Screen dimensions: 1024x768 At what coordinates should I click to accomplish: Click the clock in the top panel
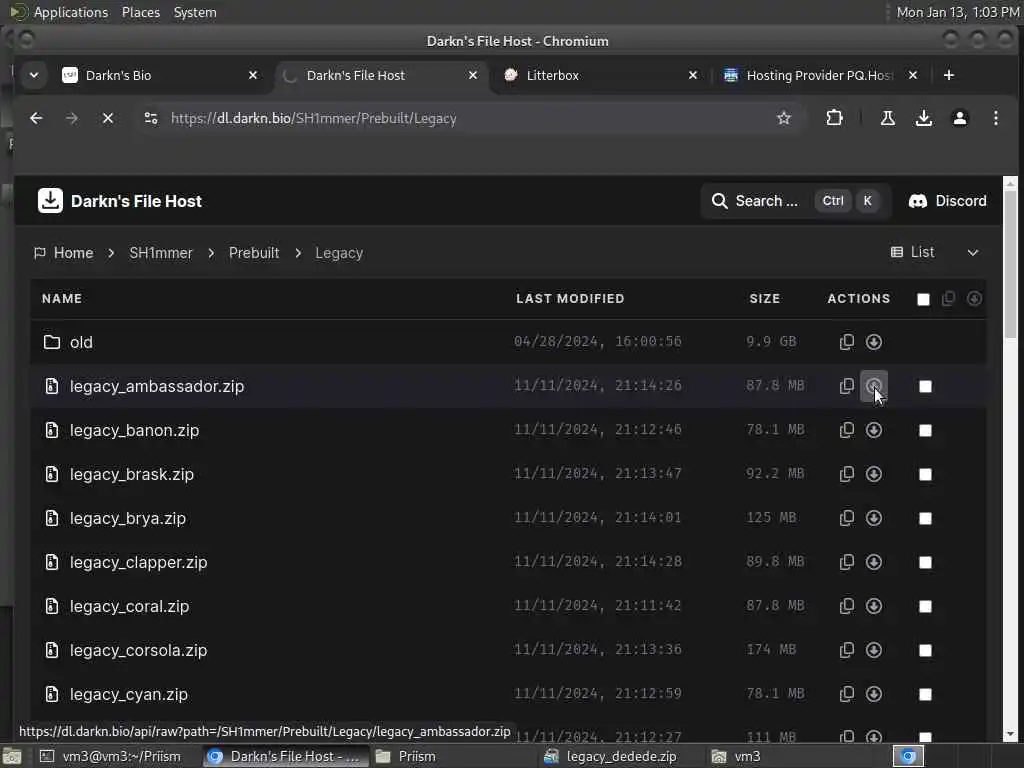(957, 12)
